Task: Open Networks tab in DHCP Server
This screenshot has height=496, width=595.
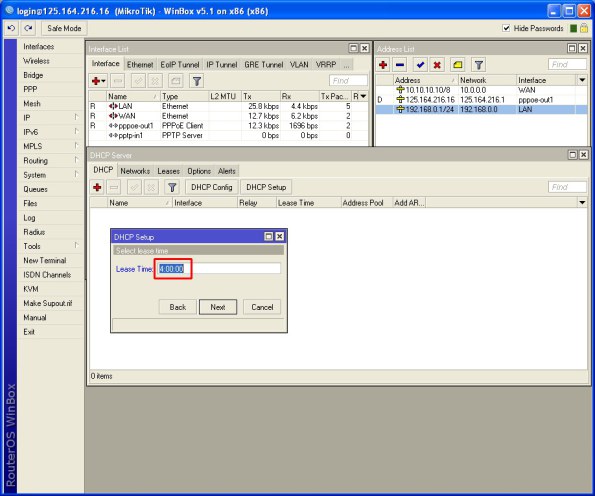Action: coord(135,171)
